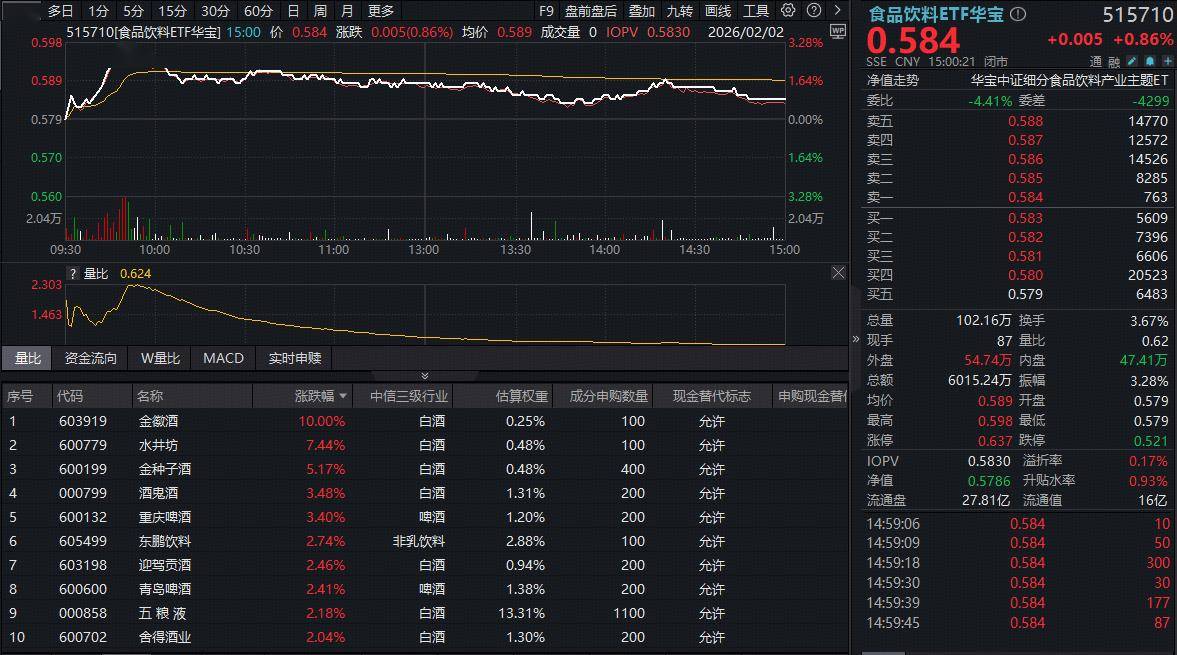Select the MACD indicator tab

tap(223, 358)
